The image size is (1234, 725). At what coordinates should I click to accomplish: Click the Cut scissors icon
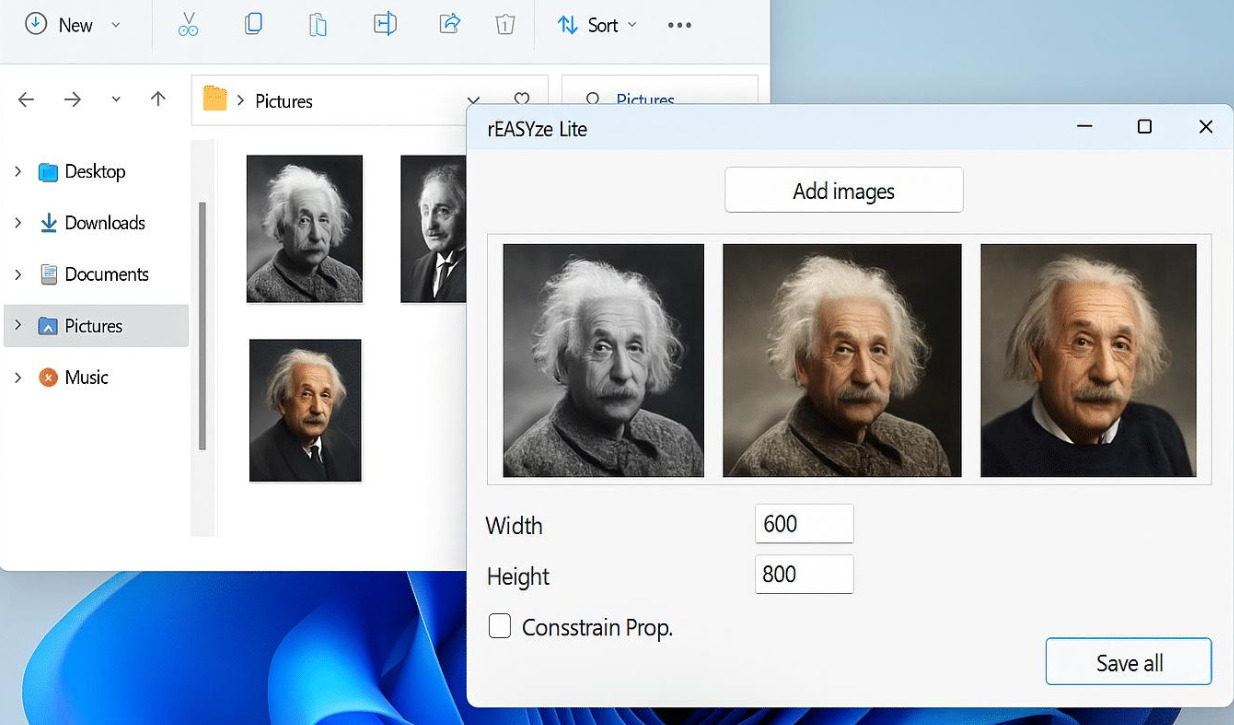point(188,25)
